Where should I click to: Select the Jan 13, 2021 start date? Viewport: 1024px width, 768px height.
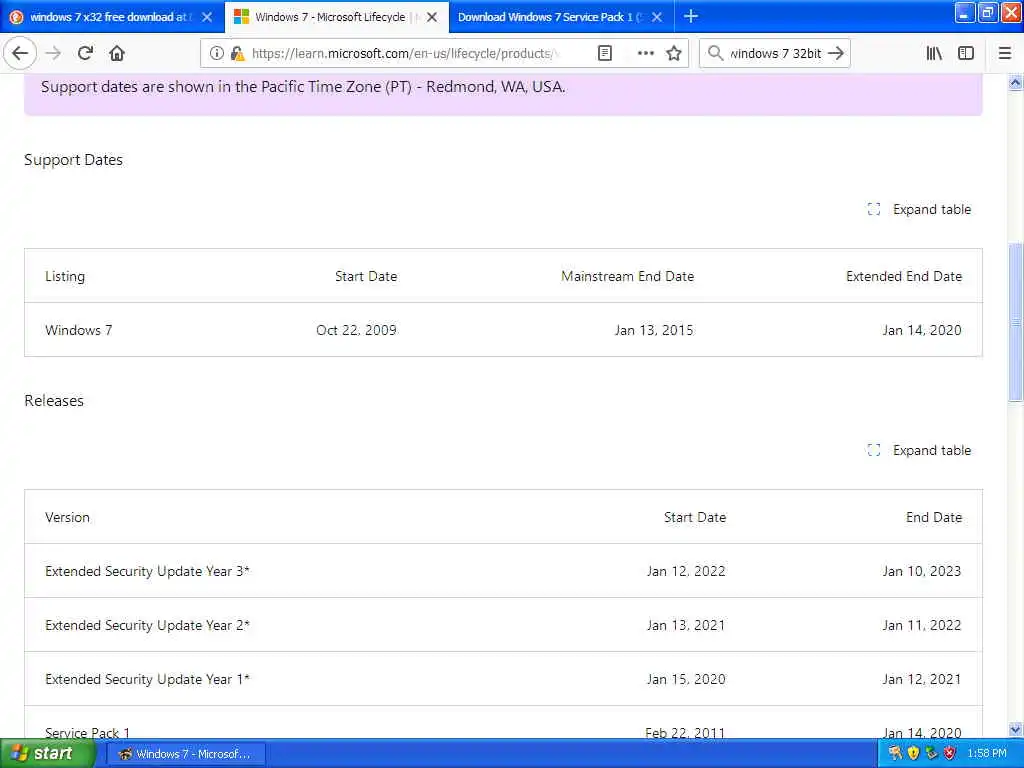[686, 625]
